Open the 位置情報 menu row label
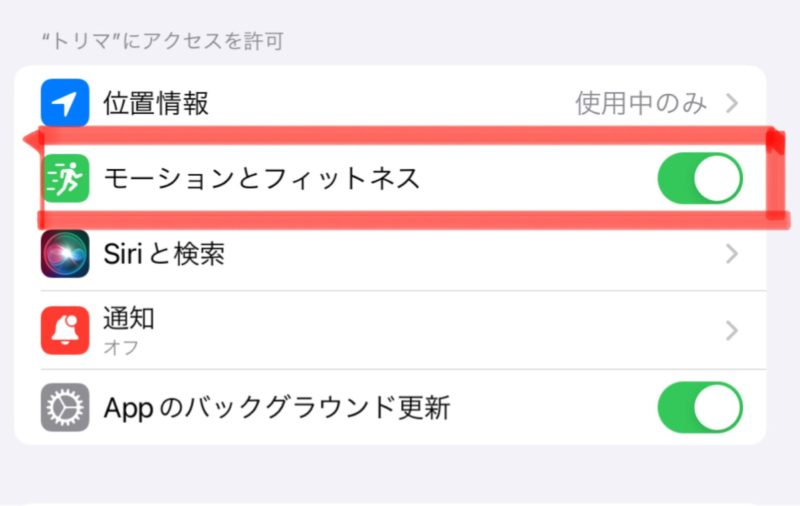Image resolution: width=800 pixels, height=506 pixels. click(x=156, y=103)
